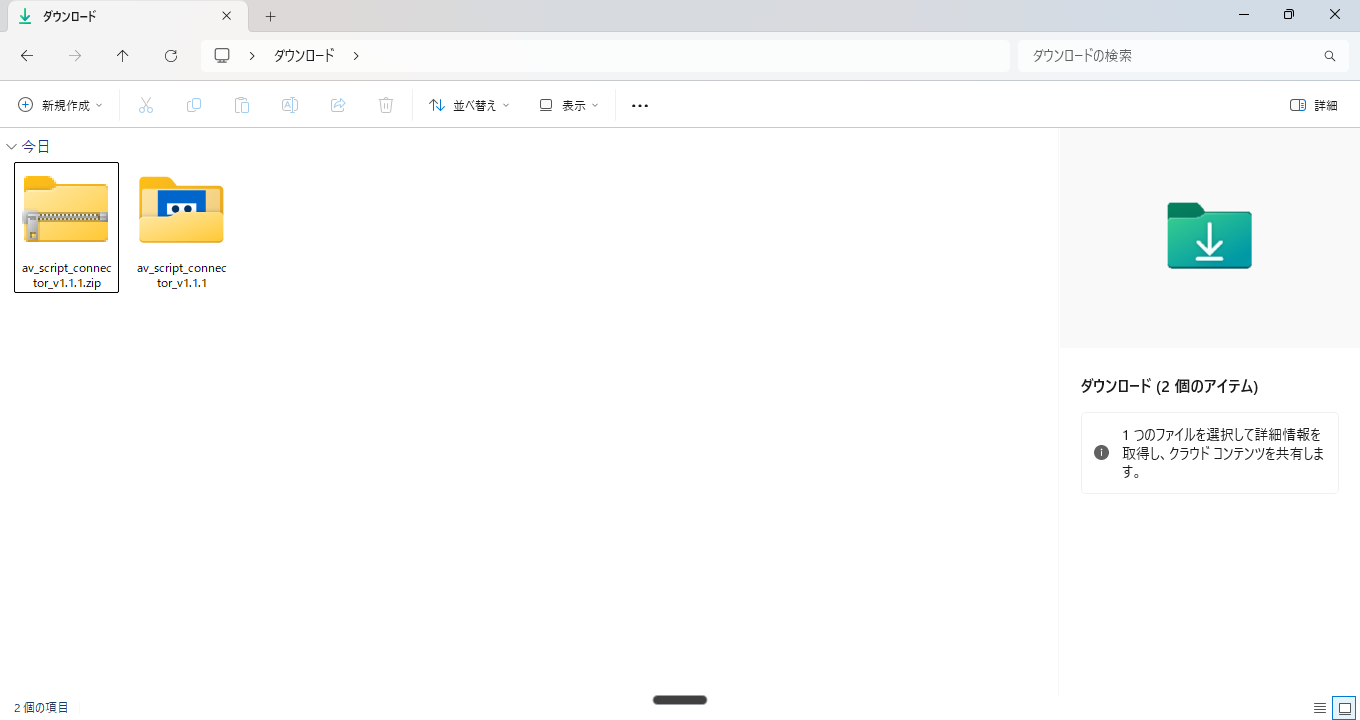1360x720 pixels.
Task: Click the av_script_connector_v1.1.1.zip file name text
Action: click(67, 276)
